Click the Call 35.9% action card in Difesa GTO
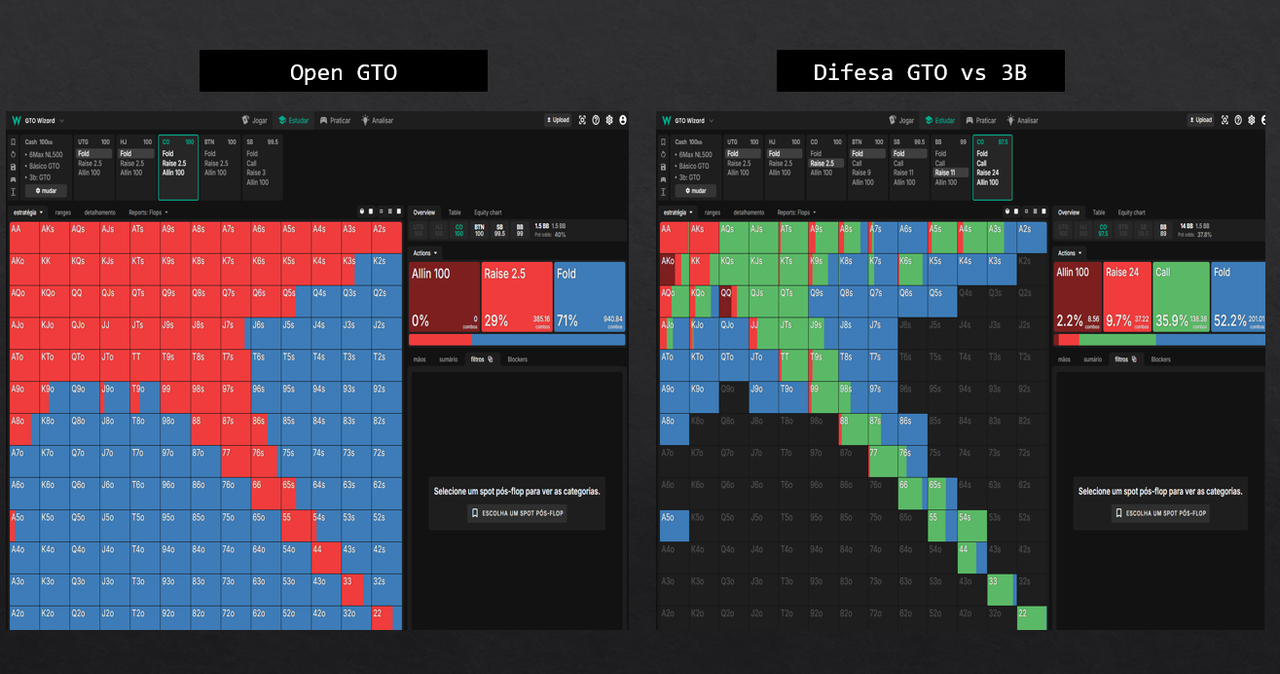 (1180, 297)
